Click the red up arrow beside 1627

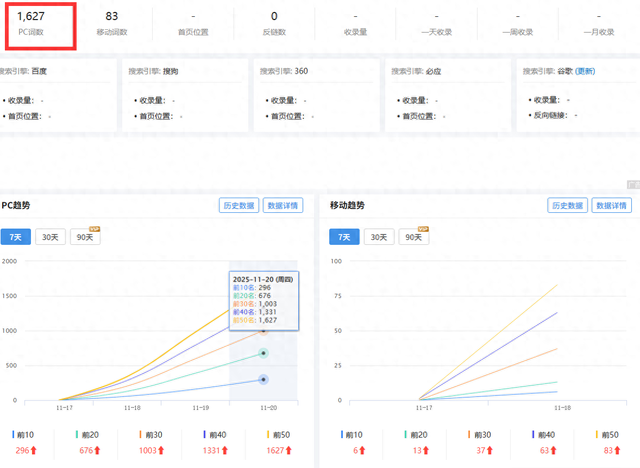point(289,450)
